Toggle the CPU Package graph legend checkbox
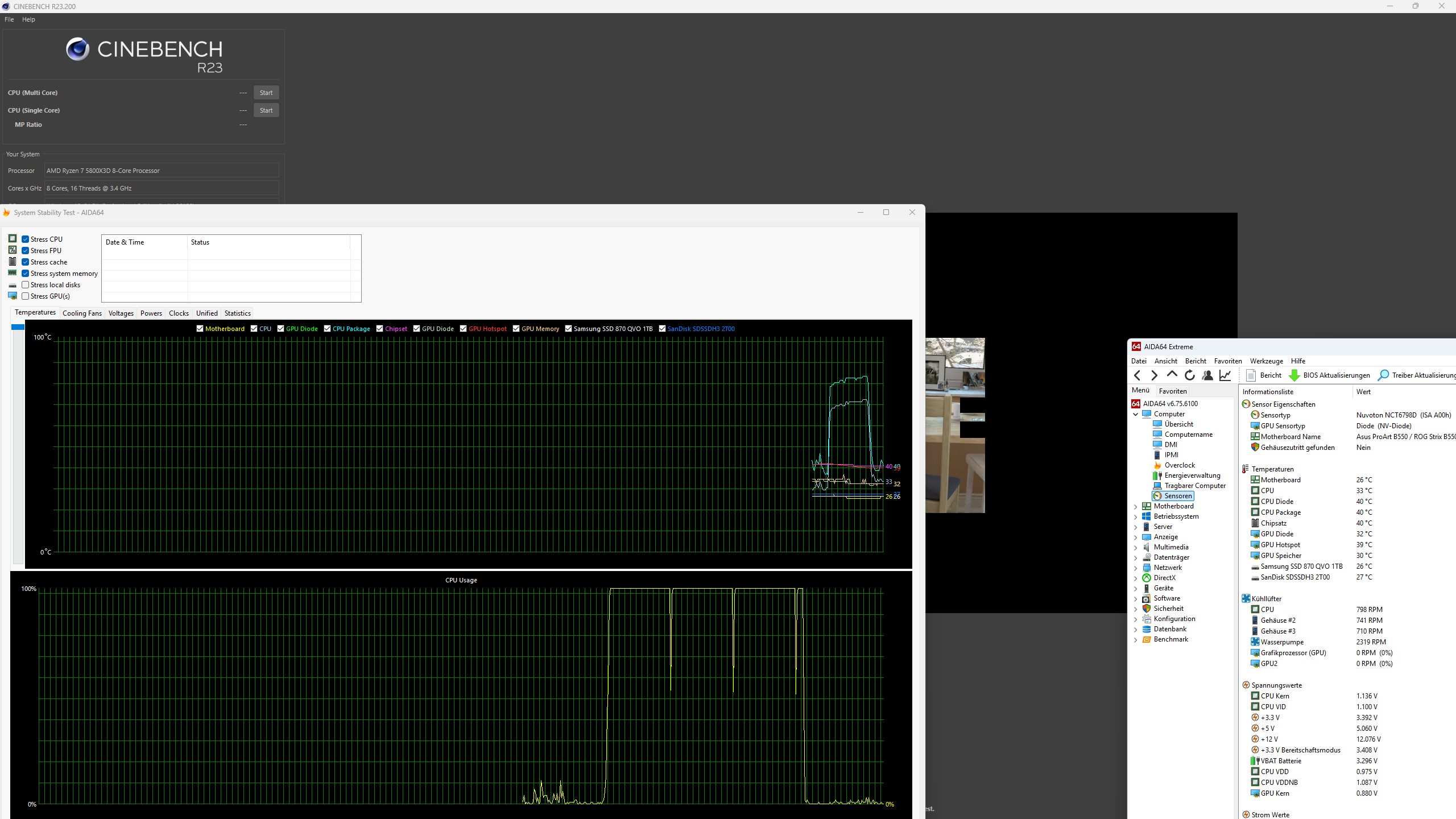 [x=328, y=329]
